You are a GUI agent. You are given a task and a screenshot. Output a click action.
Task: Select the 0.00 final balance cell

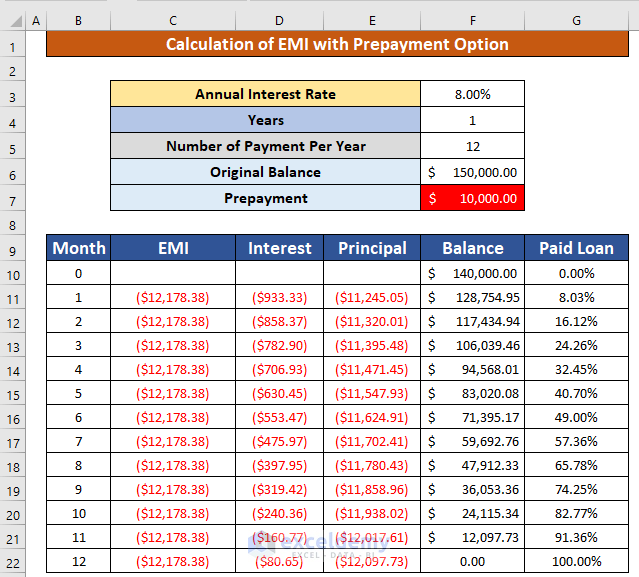click(x=472, y=561)
